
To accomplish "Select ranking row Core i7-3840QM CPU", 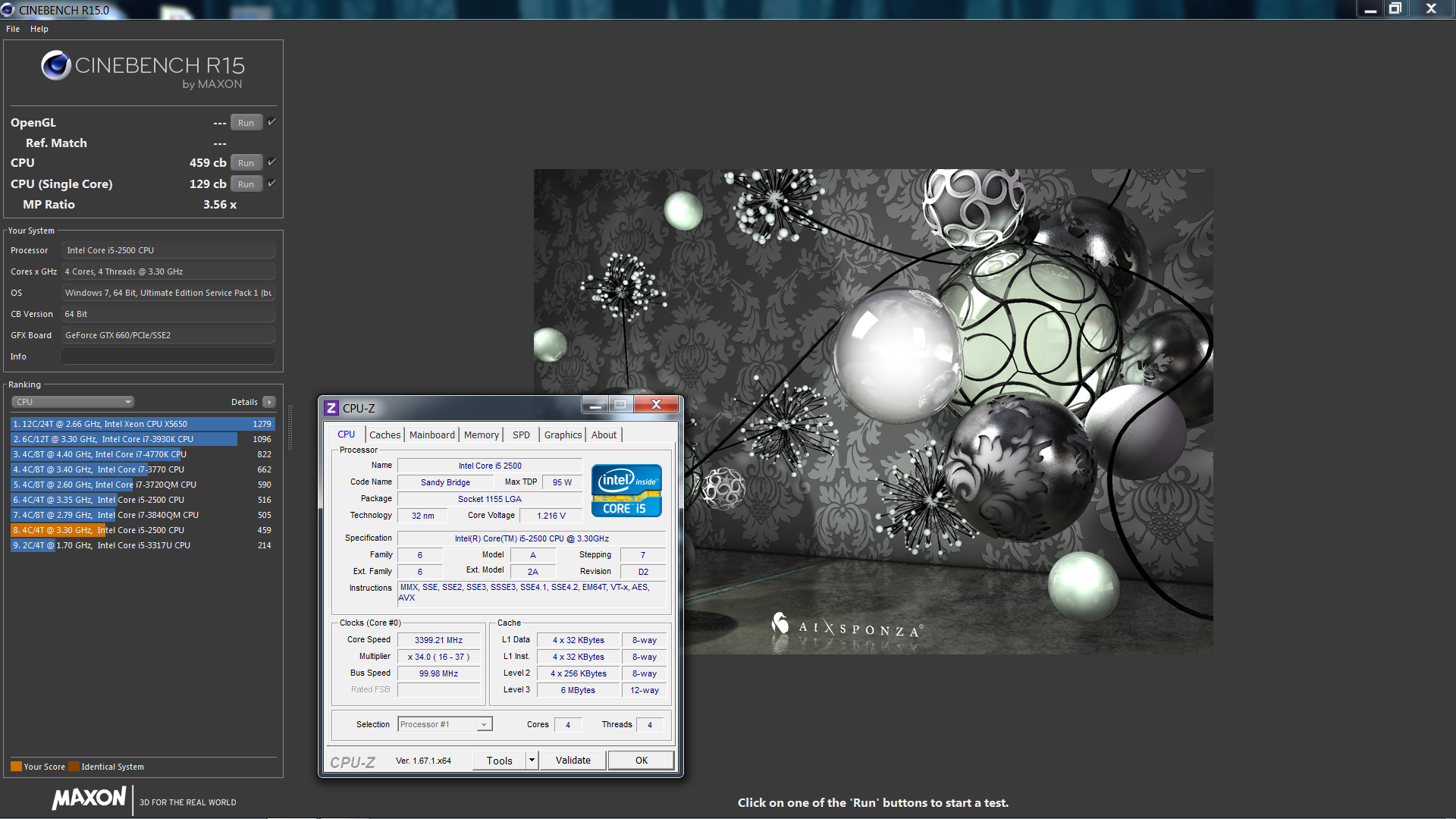I will click(x=143, y=515).
